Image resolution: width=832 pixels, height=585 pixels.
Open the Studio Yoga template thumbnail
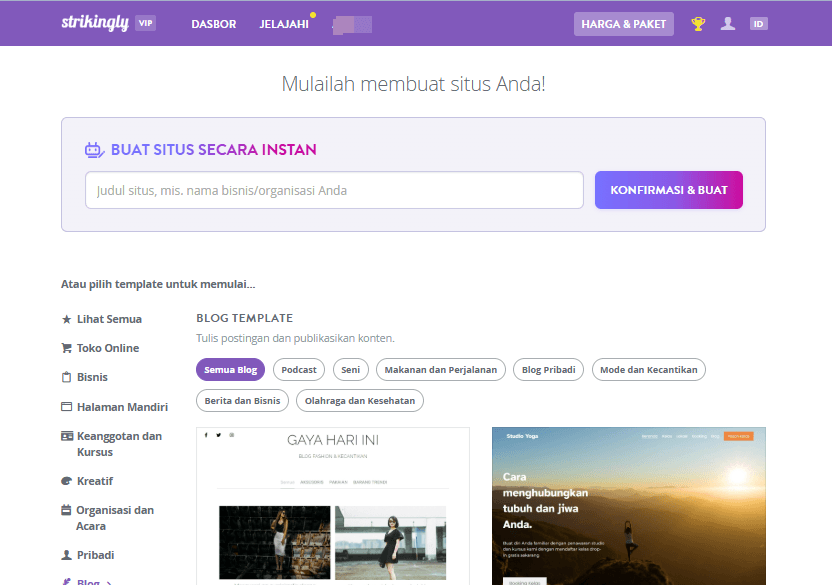coord(629,506)
